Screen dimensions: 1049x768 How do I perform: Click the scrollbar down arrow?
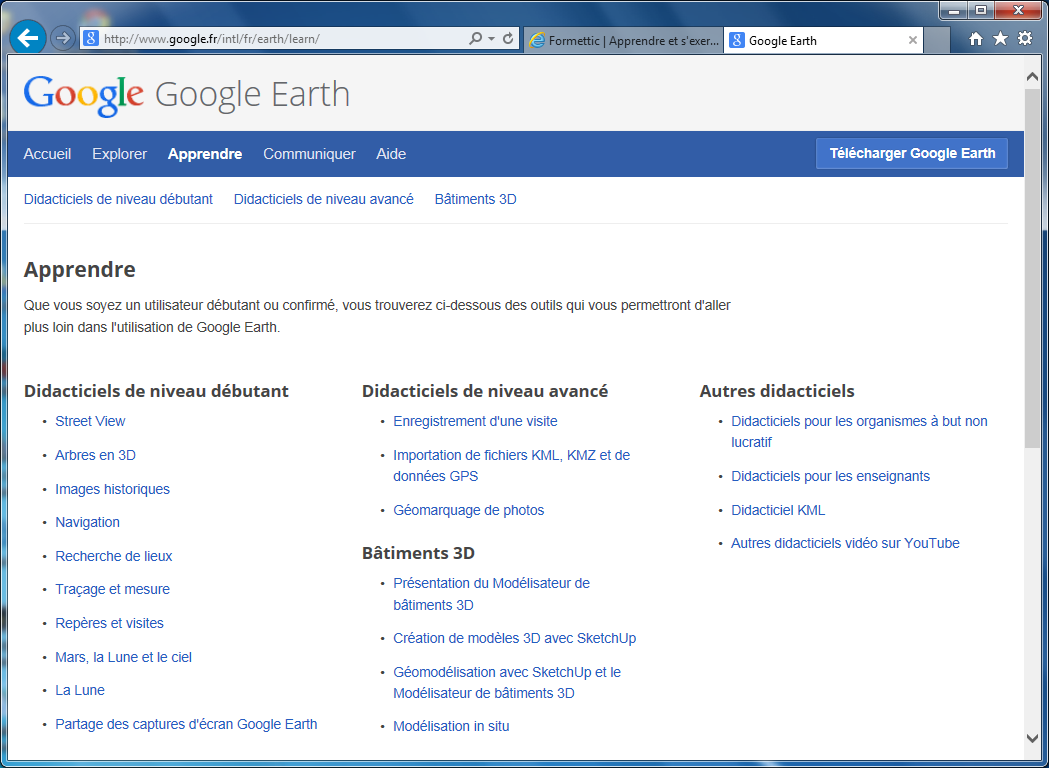click(x=1032, y=738)
